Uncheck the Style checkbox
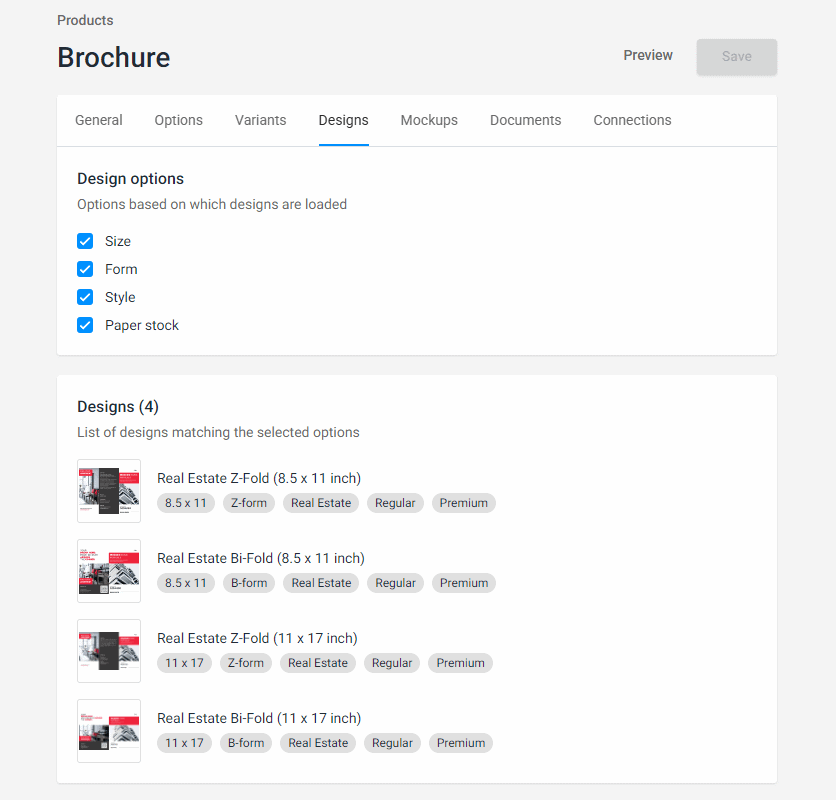 coord(85,297)
